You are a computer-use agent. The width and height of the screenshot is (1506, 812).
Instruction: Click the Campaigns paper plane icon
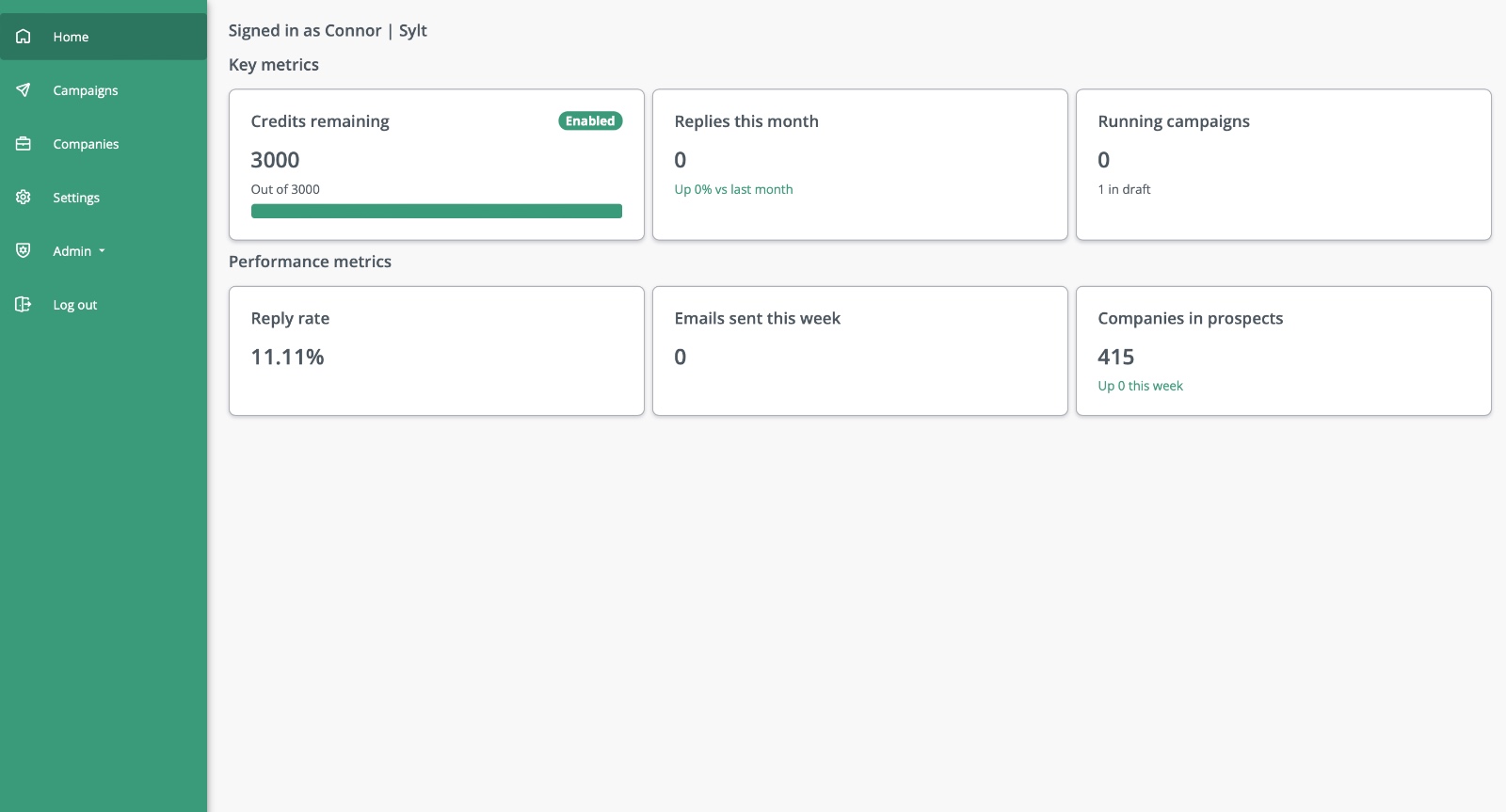point(24,90)
